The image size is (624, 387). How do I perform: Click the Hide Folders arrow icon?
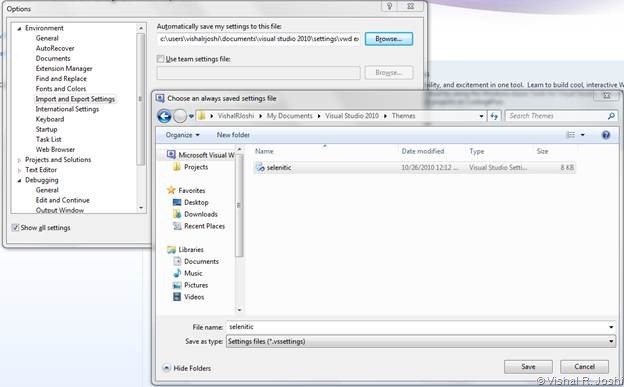167,368
